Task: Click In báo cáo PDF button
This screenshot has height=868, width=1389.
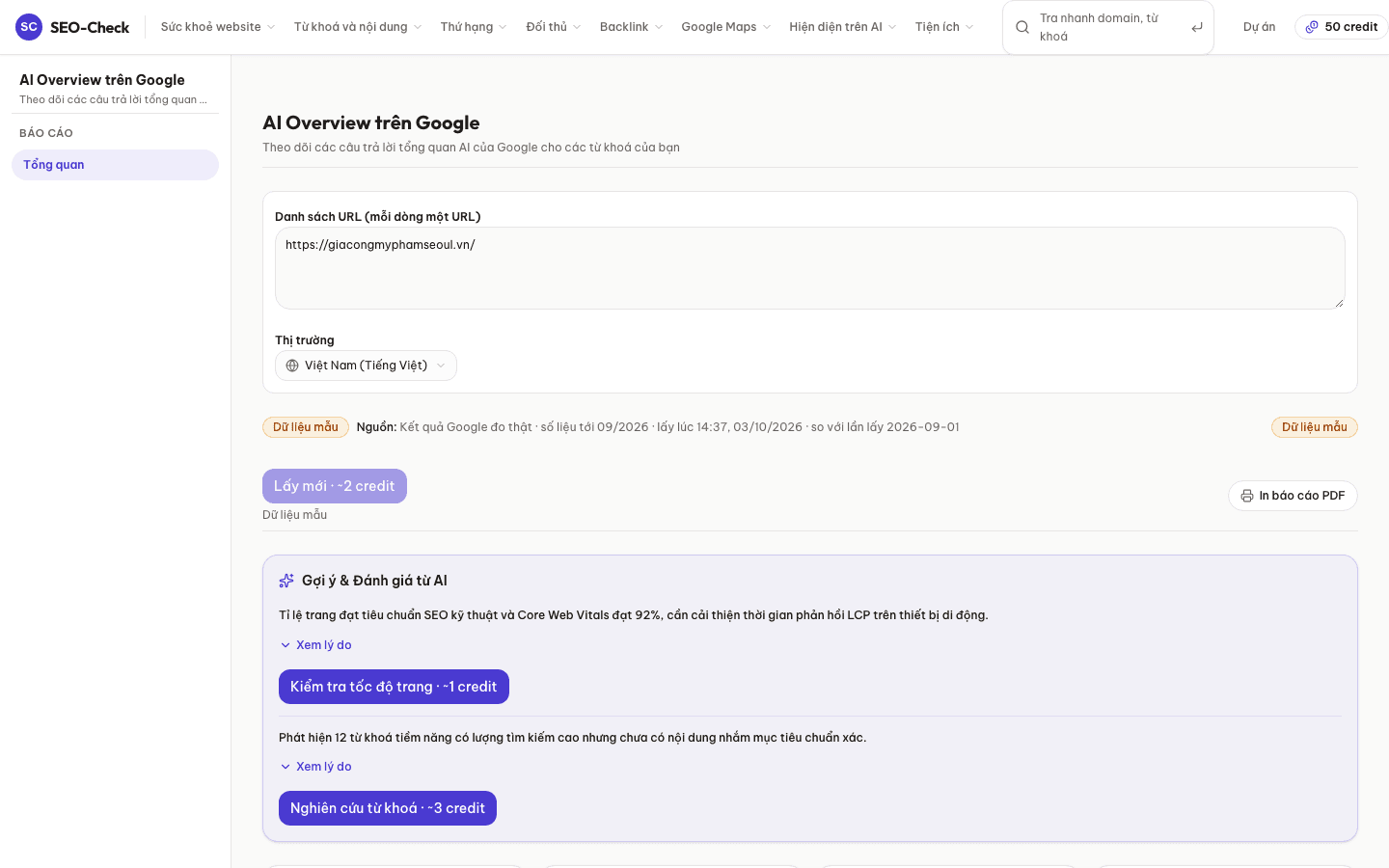Action: click(1293, 496)
